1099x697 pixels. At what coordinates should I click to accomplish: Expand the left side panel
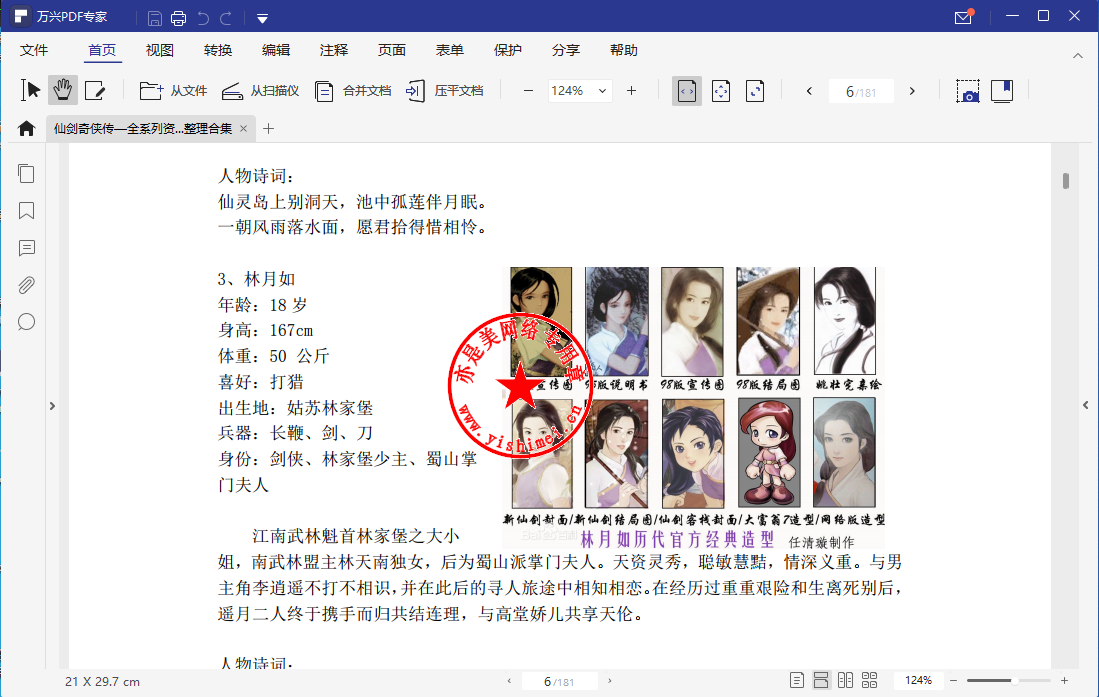[x=52, y=406]
